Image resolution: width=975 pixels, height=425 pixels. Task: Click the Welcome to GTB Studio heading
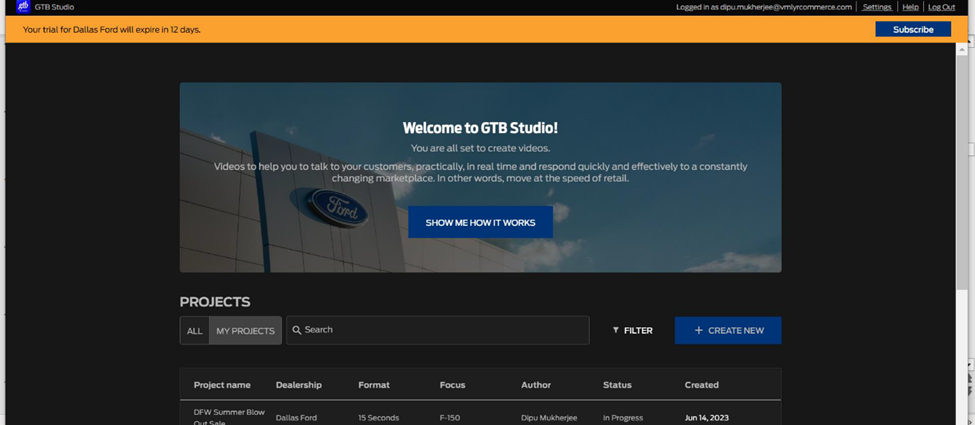[480, 128]
